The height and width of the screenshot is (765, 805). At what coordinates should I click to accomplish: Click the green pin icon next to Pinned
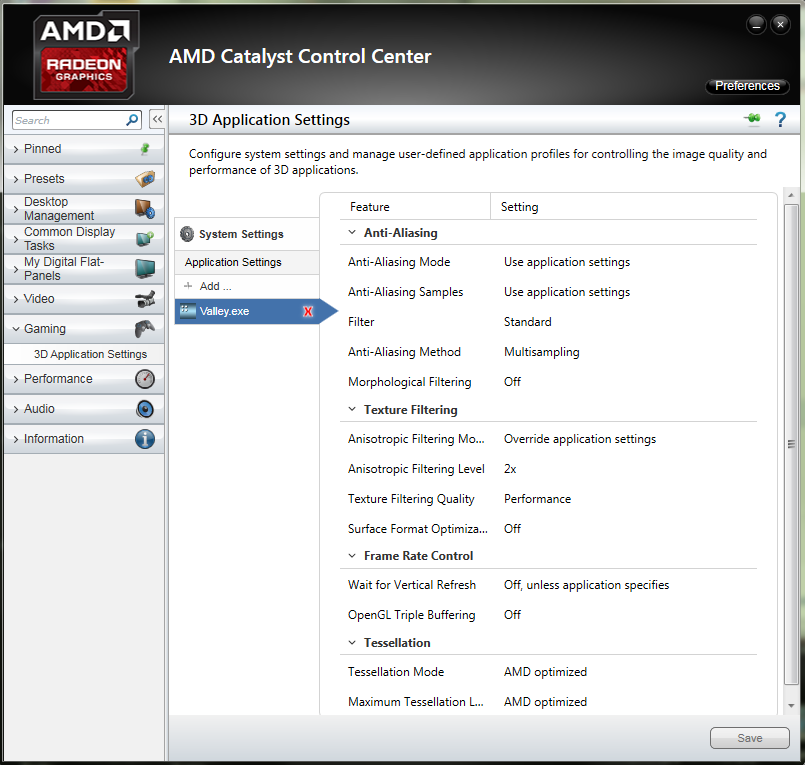(145, 149)
